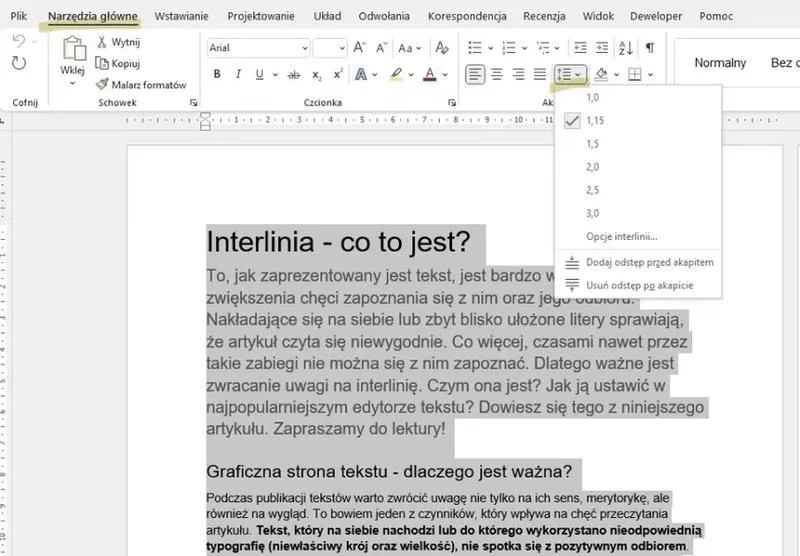The width and height of the screenshot is (800, 556).
Task: Toggle subscript x₂ formatting
Action: (x=316, y=75)
